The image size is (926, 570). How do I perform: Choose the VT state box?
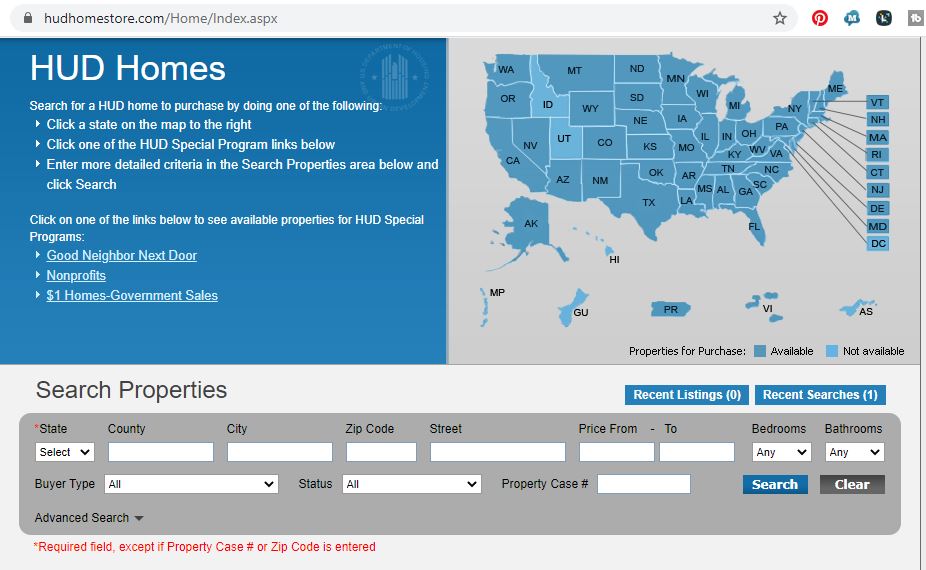pos(877,102)
